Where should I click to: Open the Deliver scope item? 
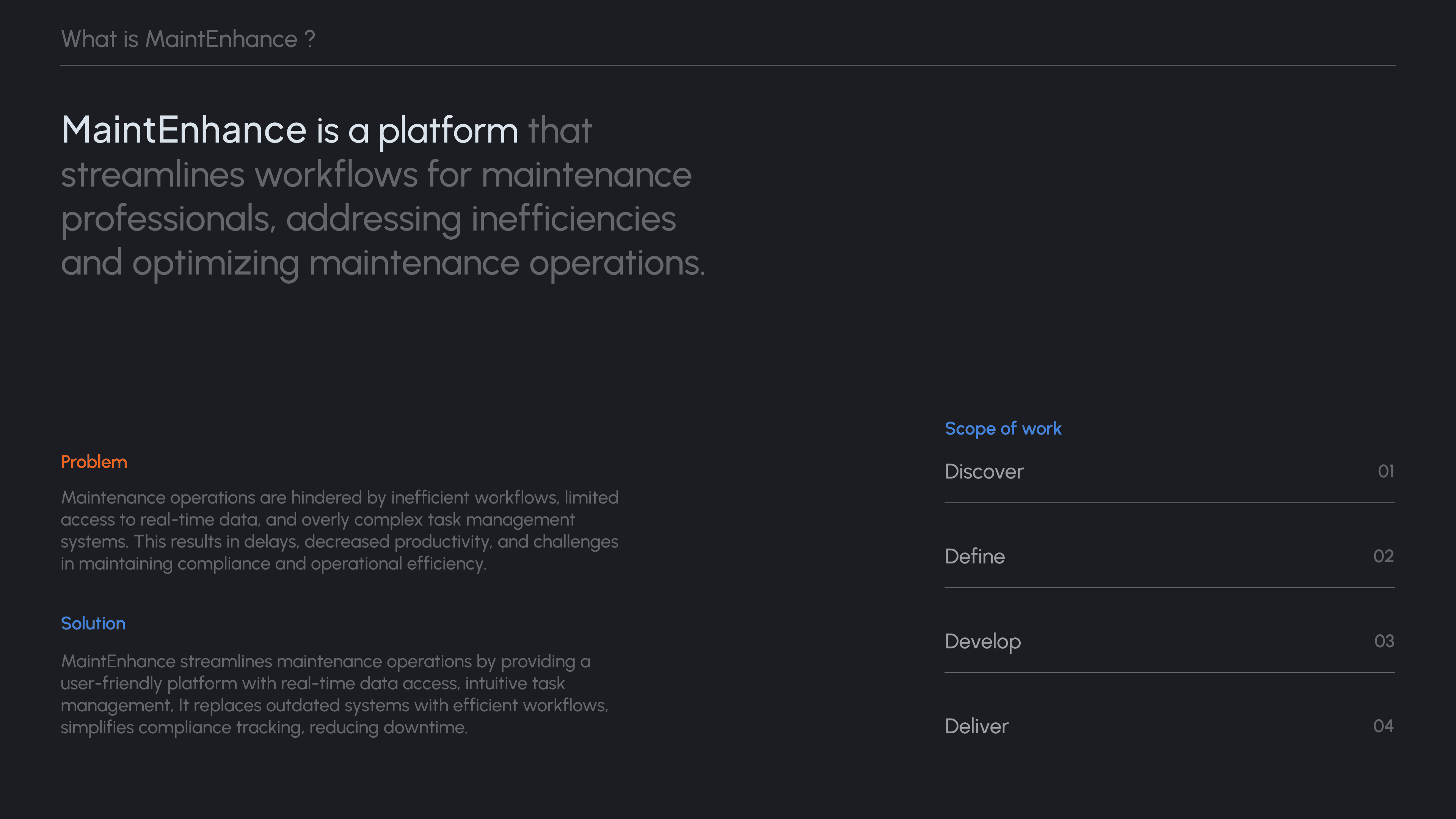[x=976, y=726]
